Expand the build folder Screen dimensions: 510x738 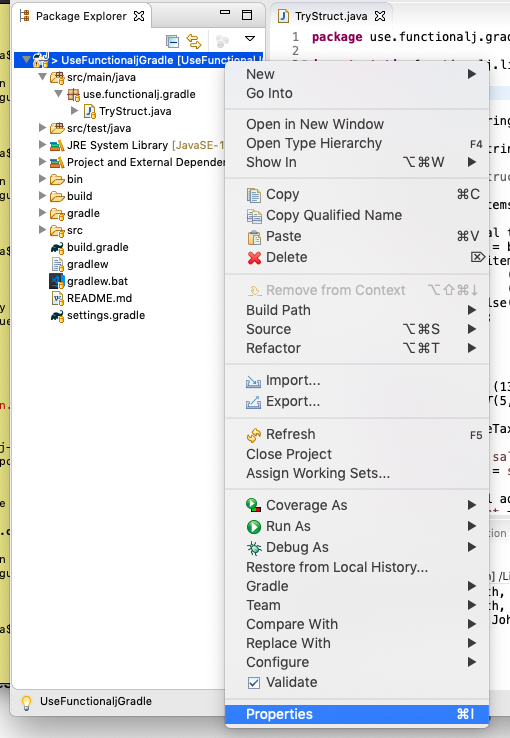pos(42,196)
